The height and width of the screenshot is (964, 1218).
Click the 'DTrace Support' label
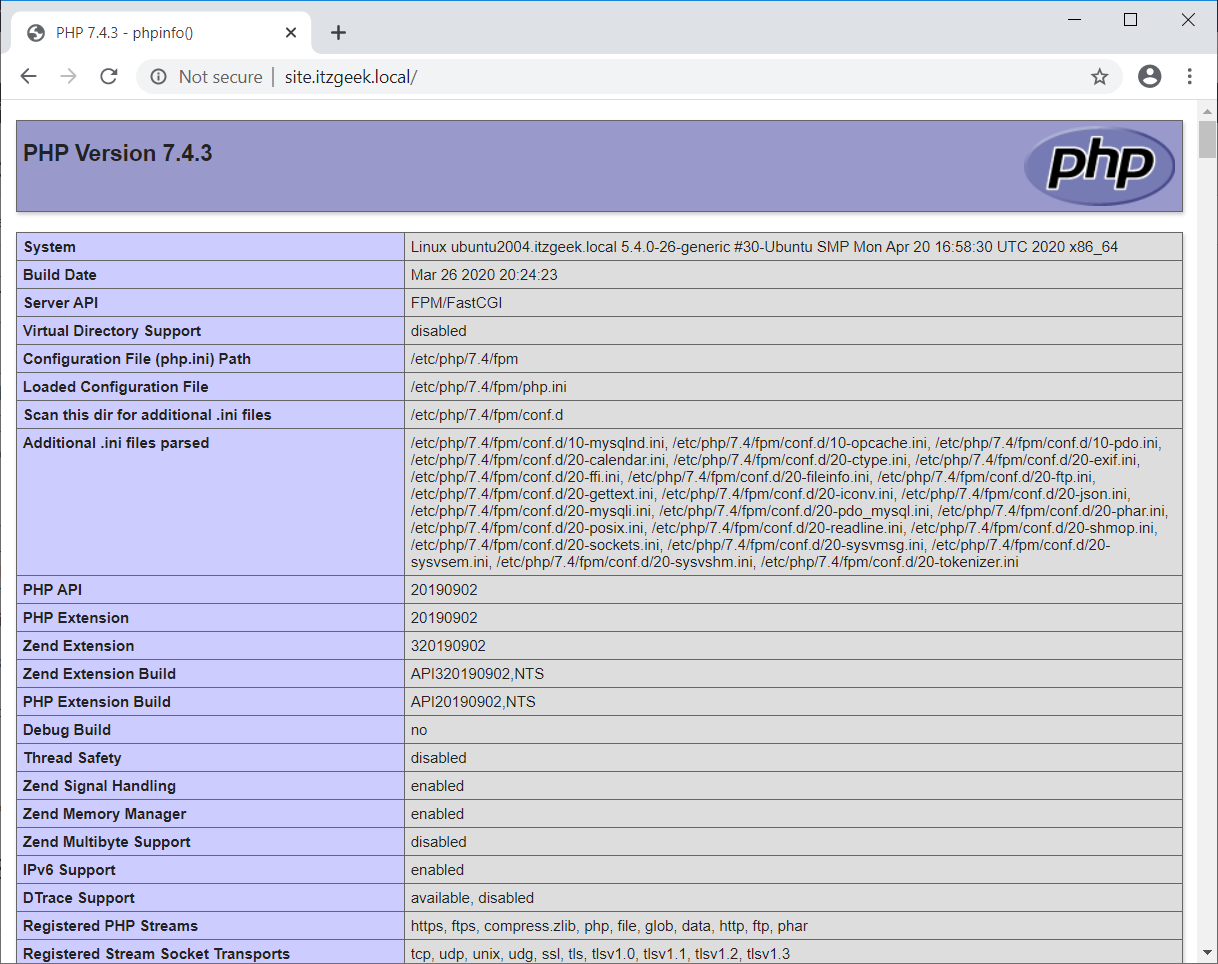(x=79, y=898)
